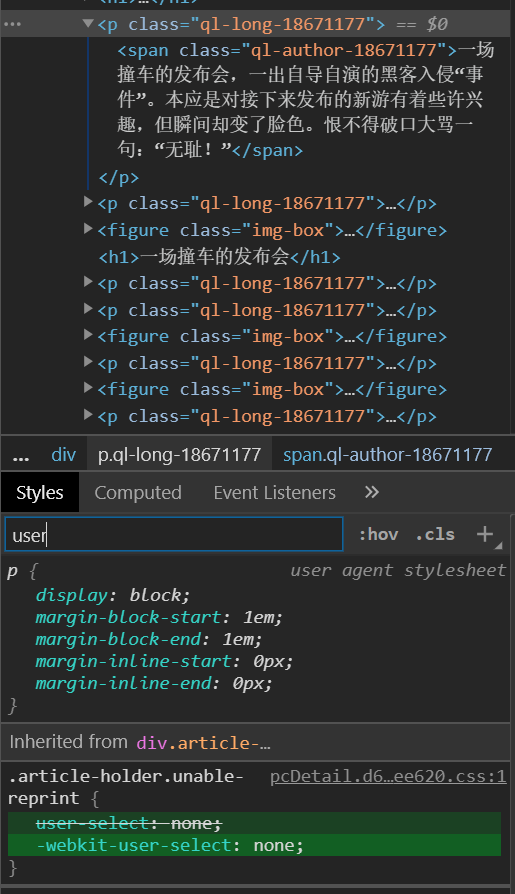The image size is (515, 894).
Task: Click the p selector in user agent rule
Action: (x=13, y=572)
